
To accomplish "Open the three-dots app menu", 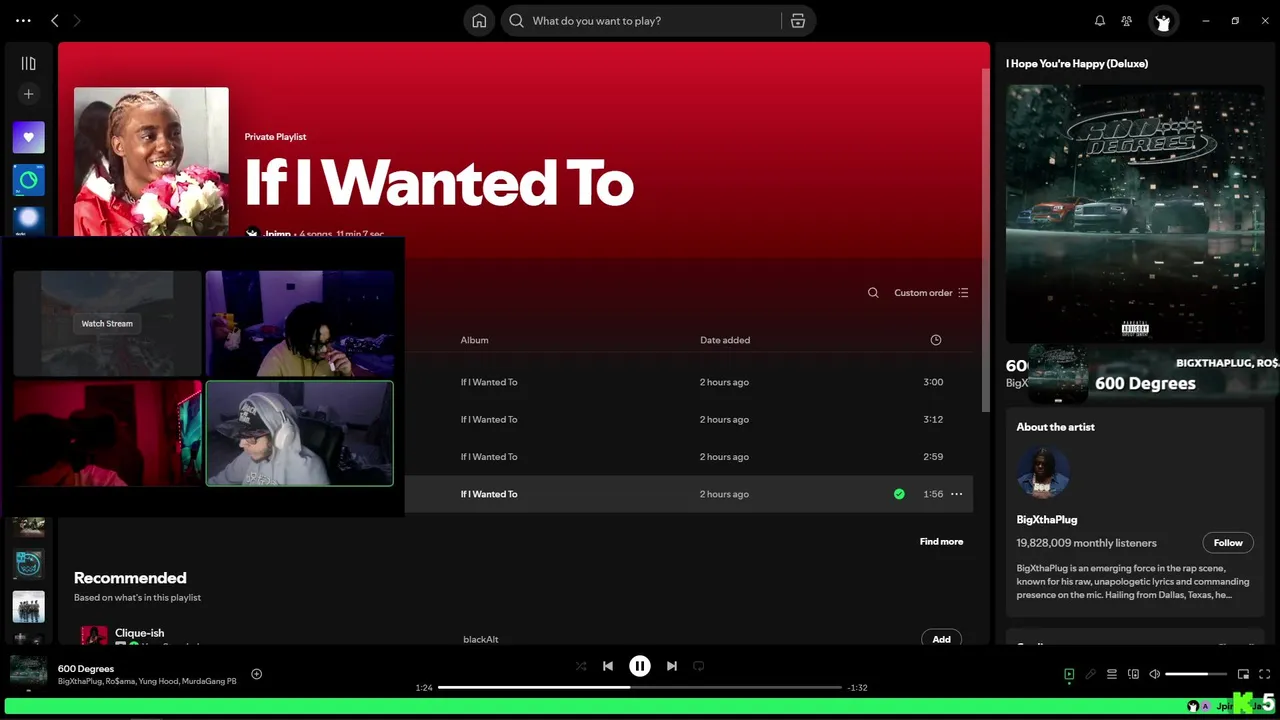I will (23, 20).
